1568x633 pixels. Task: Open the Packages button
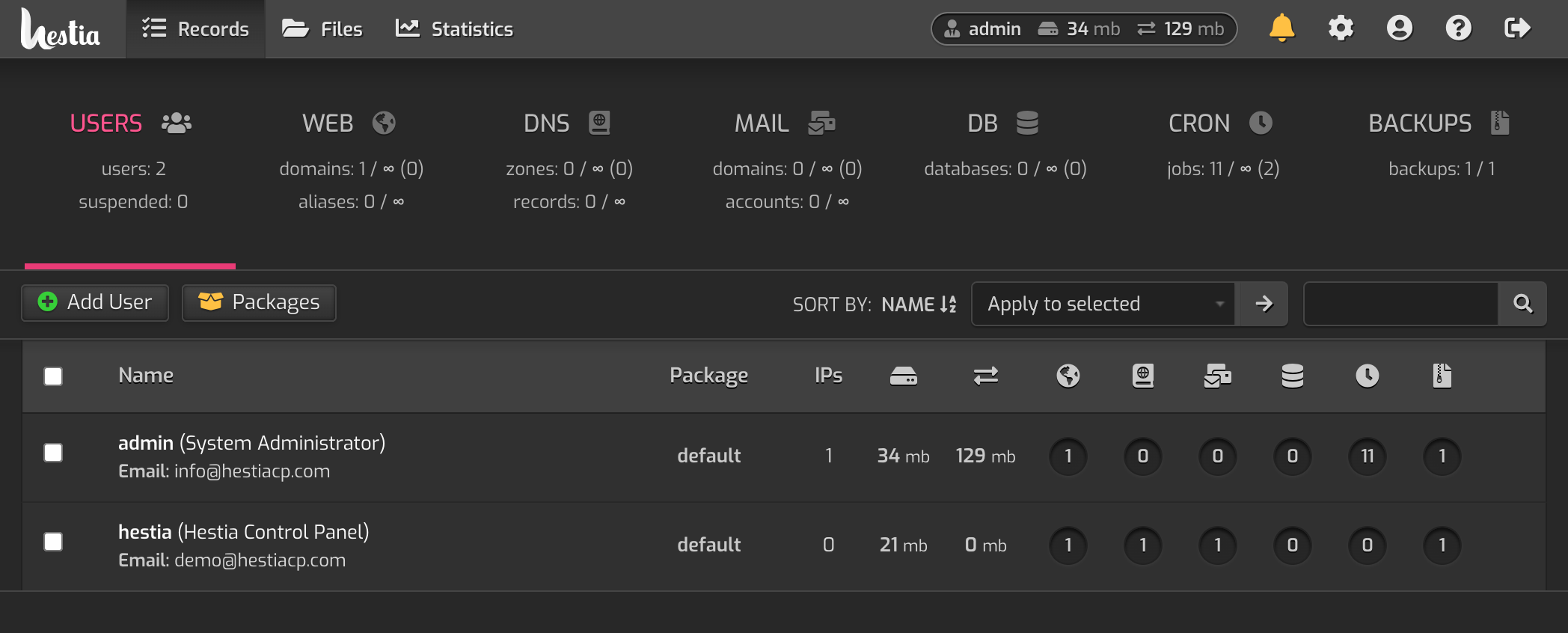(259, 302)
